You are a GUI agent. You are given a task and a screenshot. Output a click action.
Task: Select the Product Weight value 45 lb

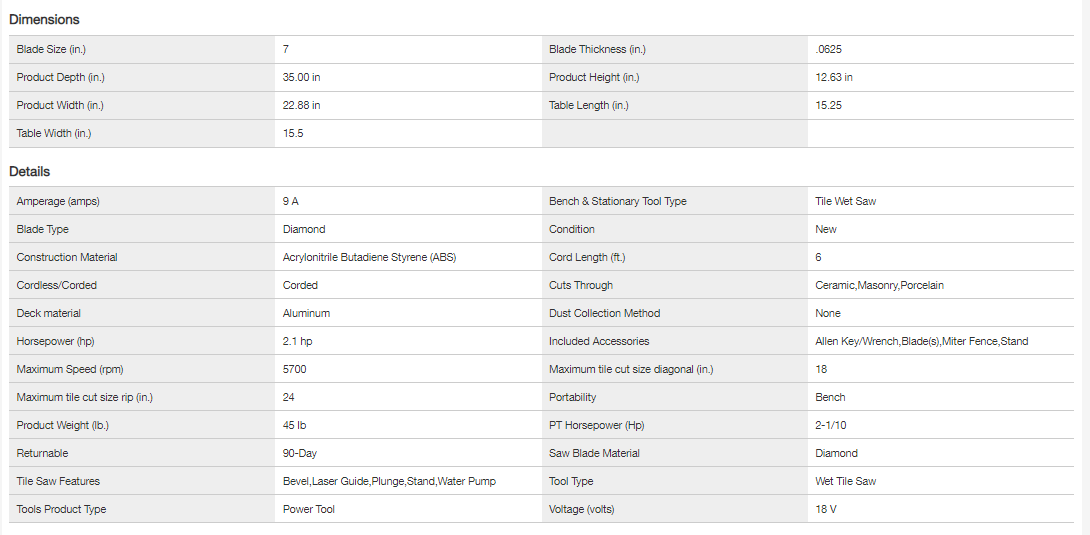297,425
